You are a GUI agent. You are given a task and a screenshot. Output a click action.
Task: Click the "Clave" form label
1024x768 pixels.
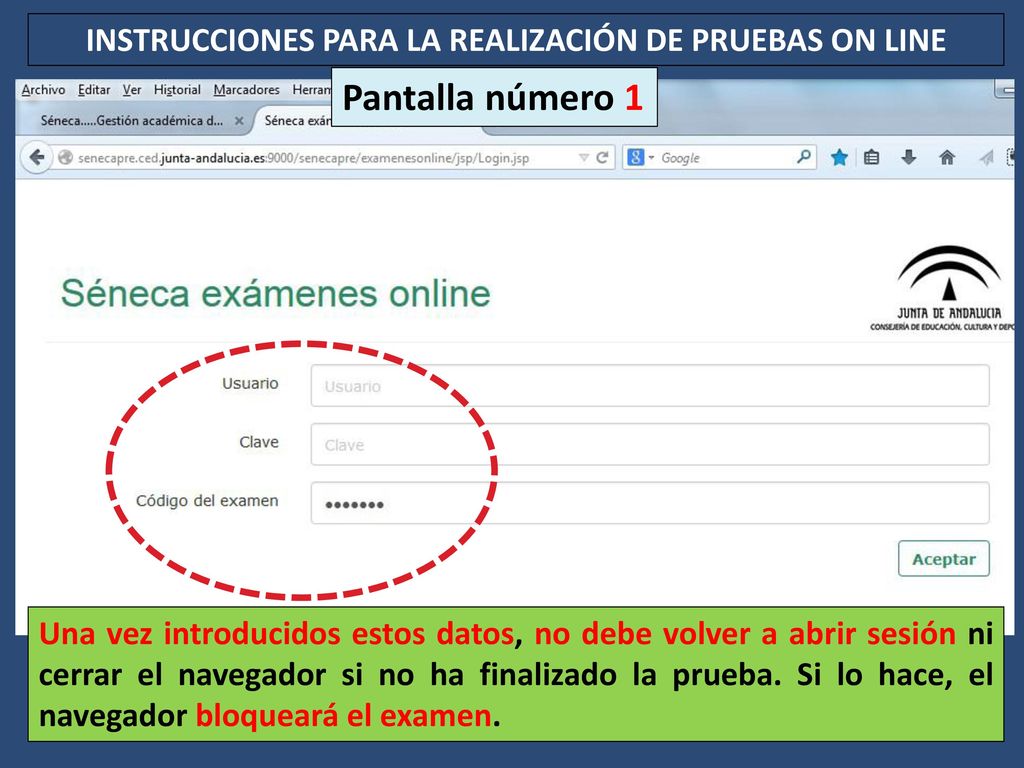[259, 442]
